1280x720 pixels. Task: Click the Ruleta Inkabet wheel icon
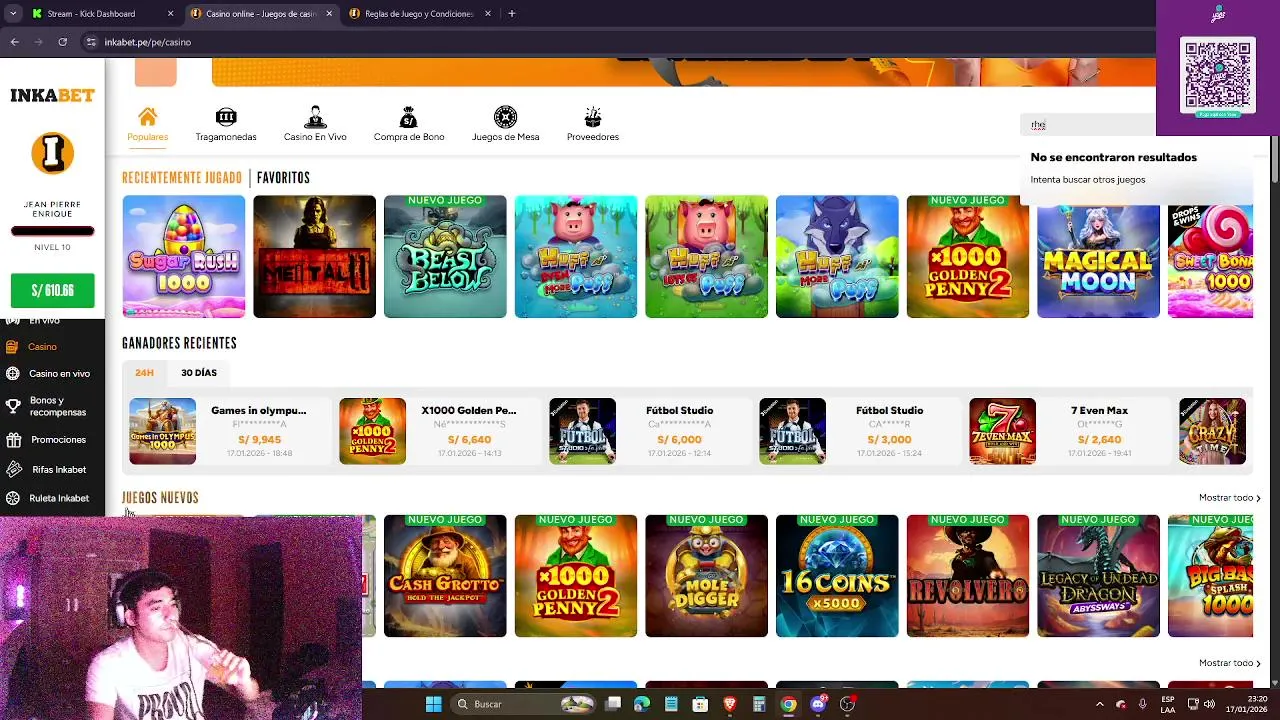point(13,498)
